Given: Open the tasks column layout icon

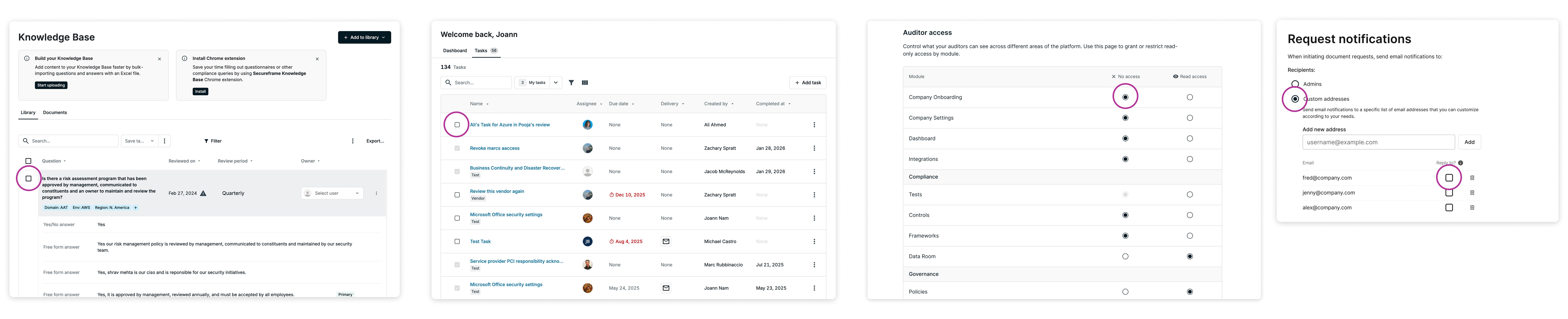Looking at the screenshot, I should tap(585, 83).
